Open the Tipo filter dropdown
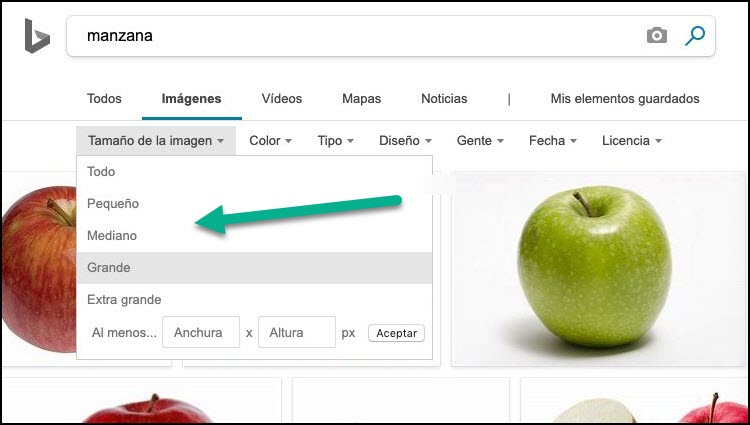The image size is (750, 425). (x=335, y=141)
